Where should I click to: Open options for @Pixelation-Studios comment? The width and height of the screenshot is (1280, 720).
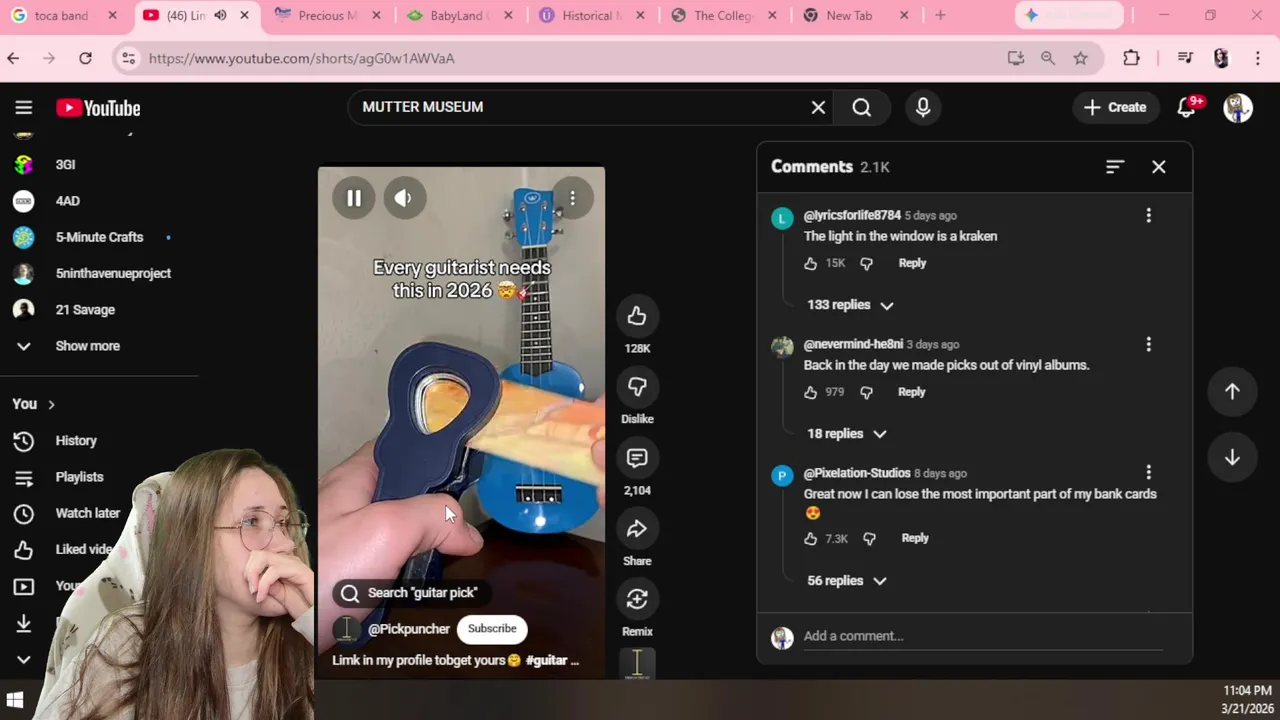(1148, 472)
